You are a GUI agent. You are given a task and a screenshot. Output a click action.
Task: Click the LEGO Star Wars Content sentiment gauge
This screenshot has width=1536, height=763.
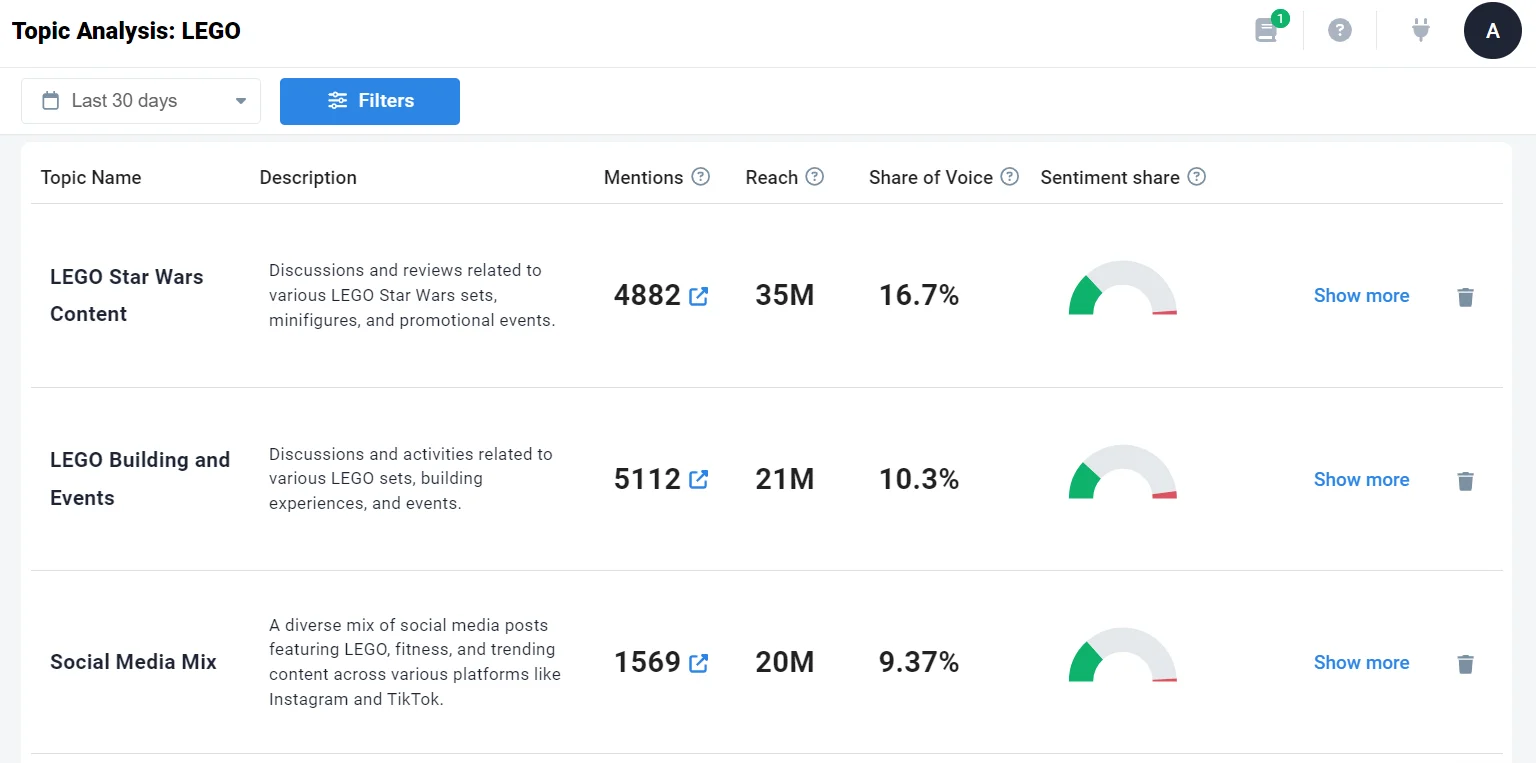tap(1123, 289)
